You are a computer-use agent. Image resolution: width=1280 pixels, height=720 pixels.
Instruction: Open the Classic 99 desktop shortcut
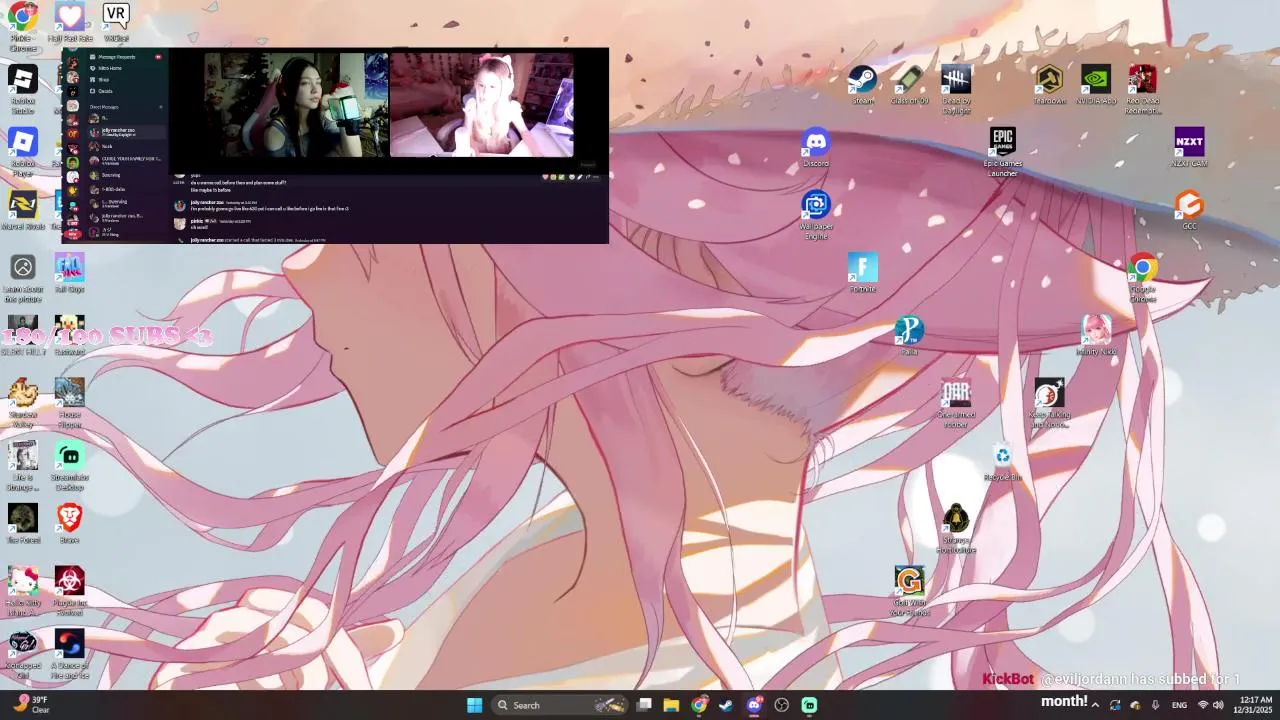coord(909,85)
